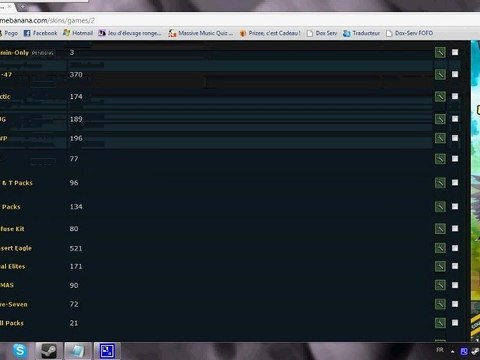
Task: Click the green tool icon in the 77 count row
Action: [x=440, y=159]
